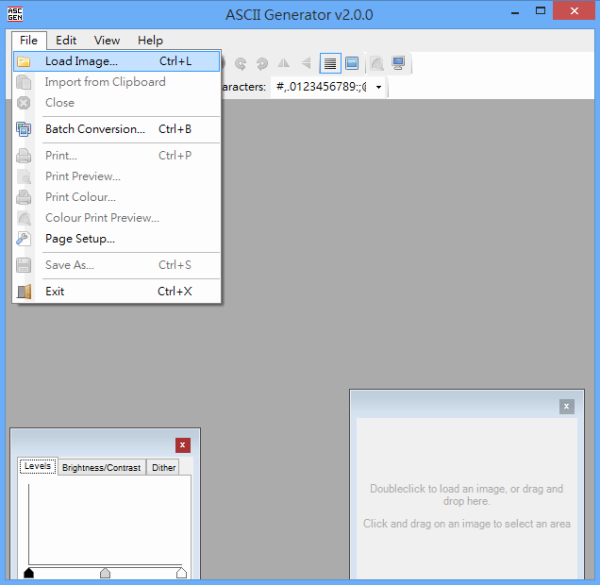Viewport: 600px width, 585px height.
Task: Click the rotate clockwise toolbar icon
Action: pyautogui.click(x=262, y=64)
